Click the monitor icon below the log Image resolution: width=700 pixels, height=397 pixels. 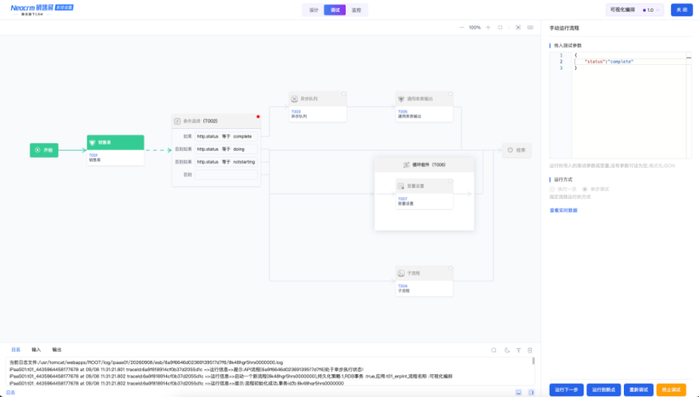tap(518, 393)
